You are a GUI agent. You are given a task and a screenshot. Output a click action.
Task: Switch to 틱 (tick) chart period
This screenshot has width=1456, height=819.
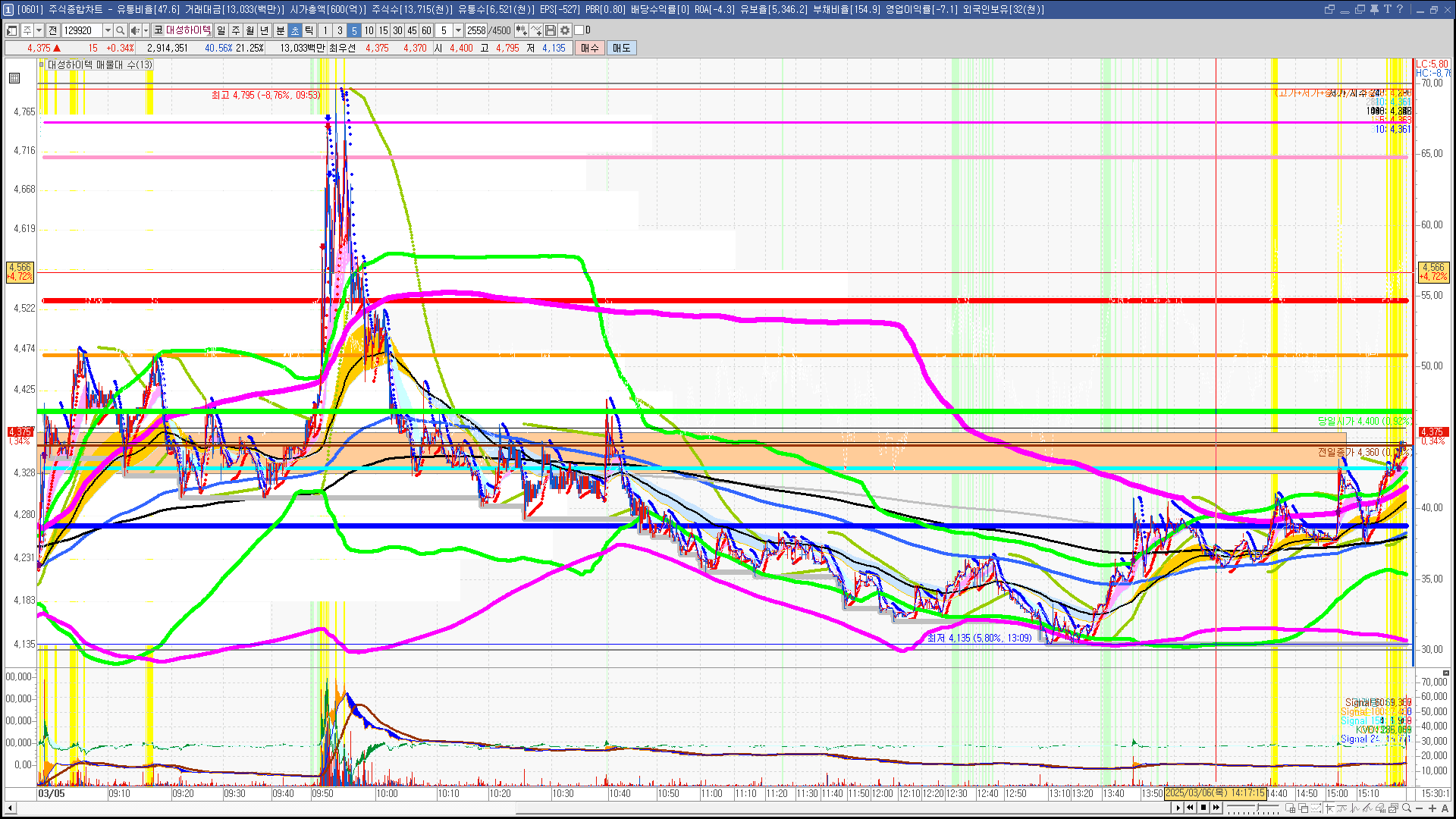(309, 30)
